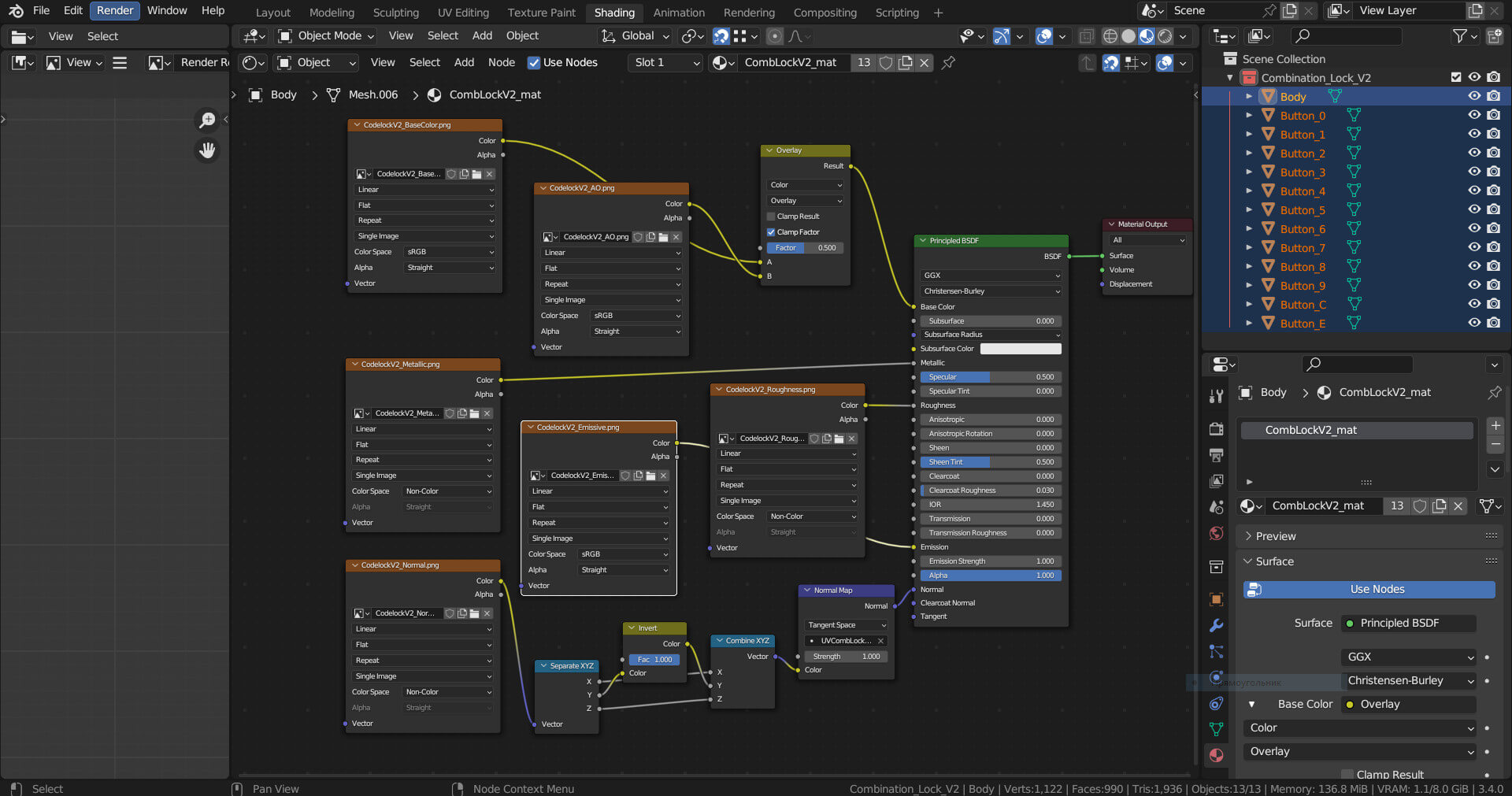Screen dimensions: 1512x796
Task: Select rendered viewport shading sphere icon
Action: 1165,36
